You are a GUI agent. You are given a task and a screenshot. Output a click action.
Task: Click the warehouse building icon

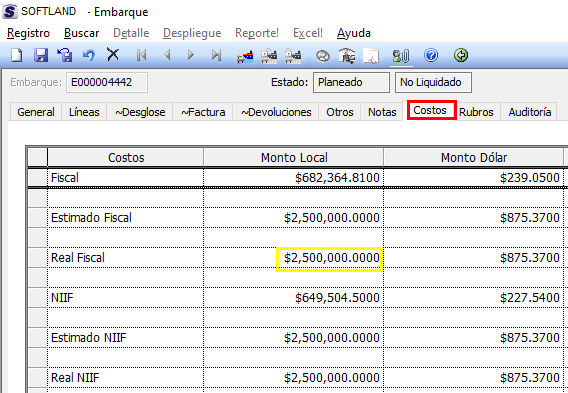click(347, 56)
